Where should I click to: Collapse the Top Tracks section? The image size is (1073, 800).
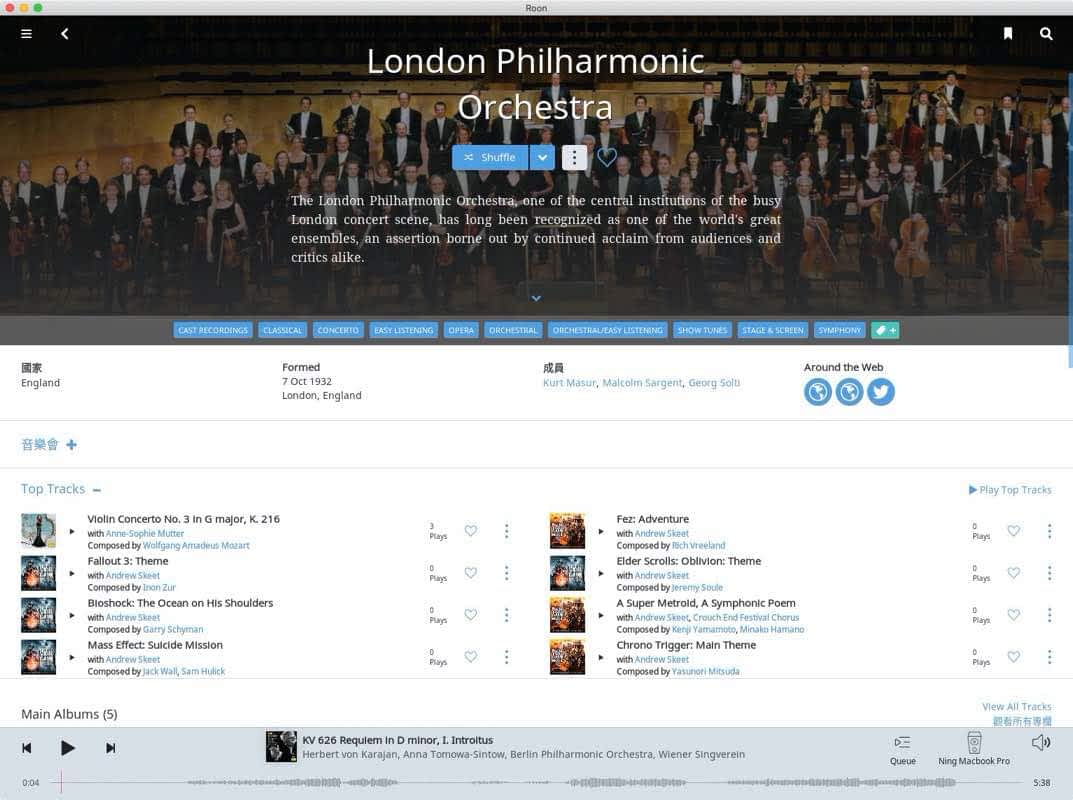coord(96,490)
